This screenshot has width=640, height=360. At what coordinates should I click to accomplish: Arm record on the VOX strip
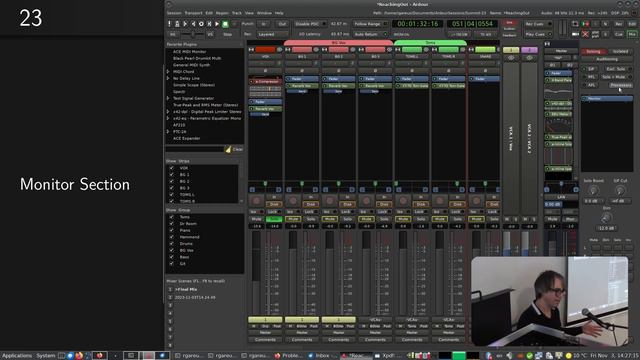[256, 200]
